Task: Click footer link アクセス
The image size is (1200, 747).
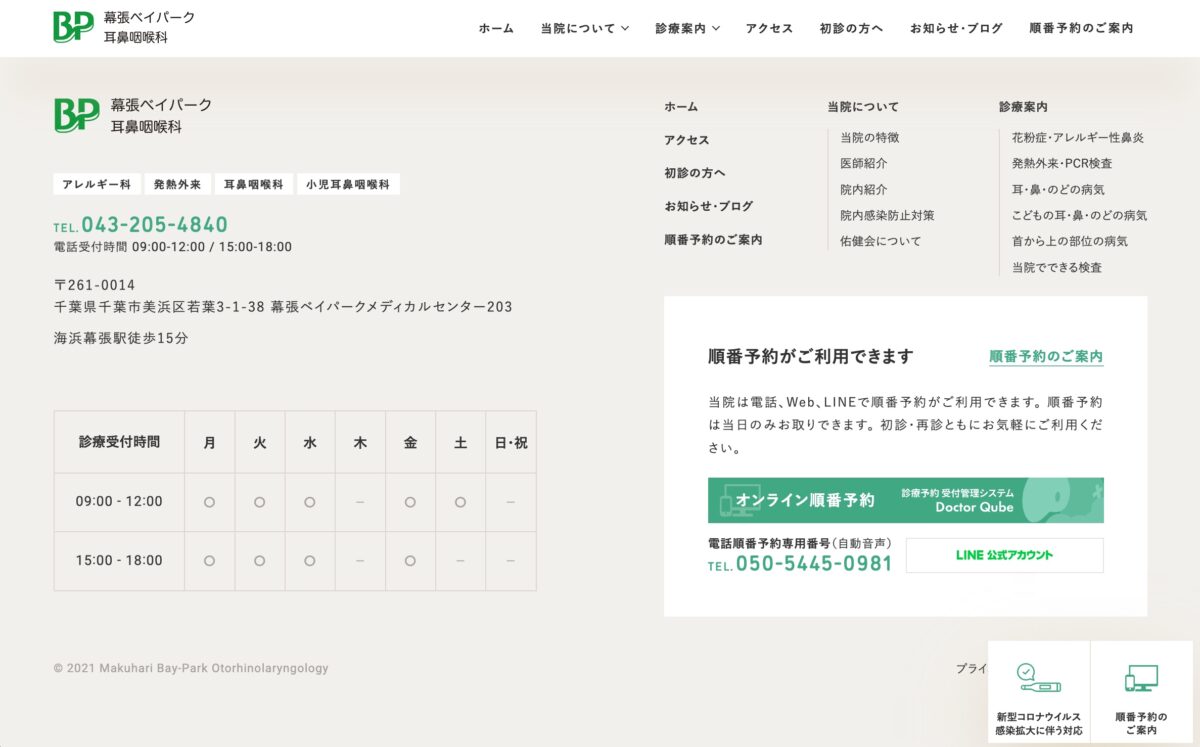Action: coord(687,140)
